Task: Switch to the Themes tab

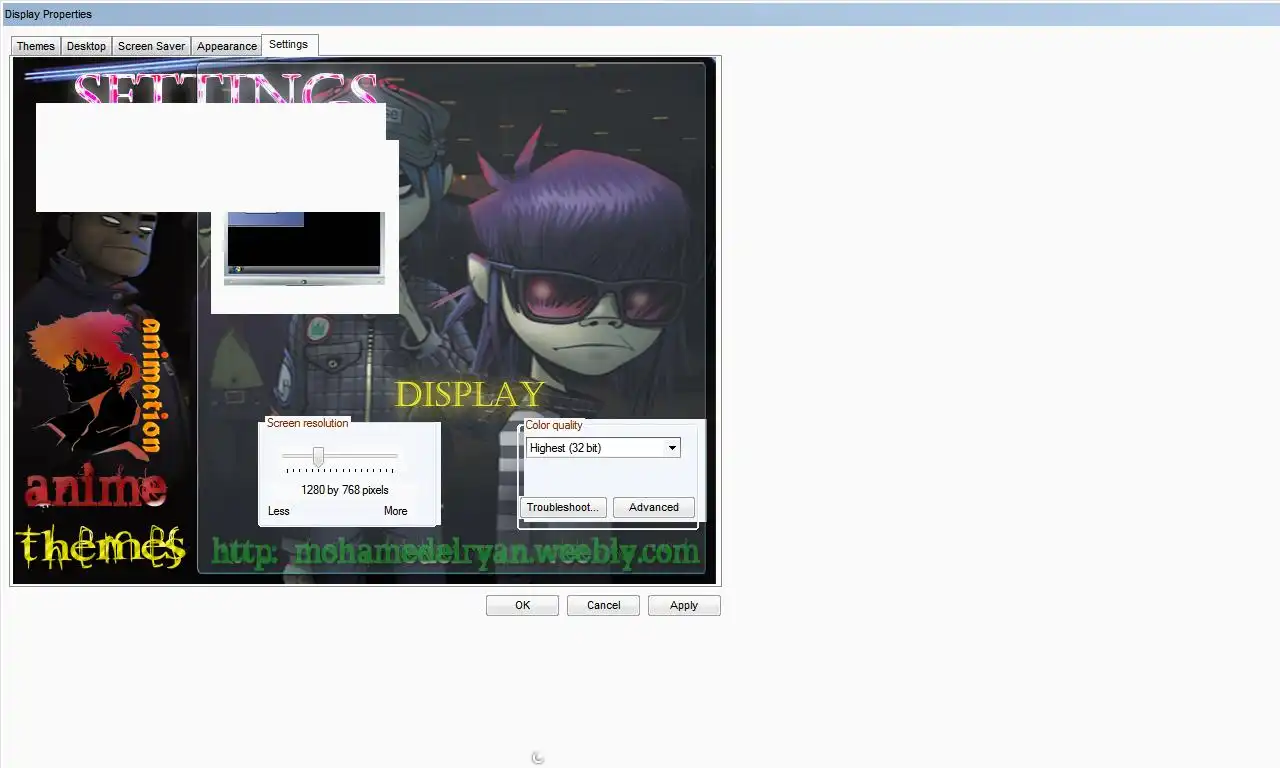Action: point(36,46)
